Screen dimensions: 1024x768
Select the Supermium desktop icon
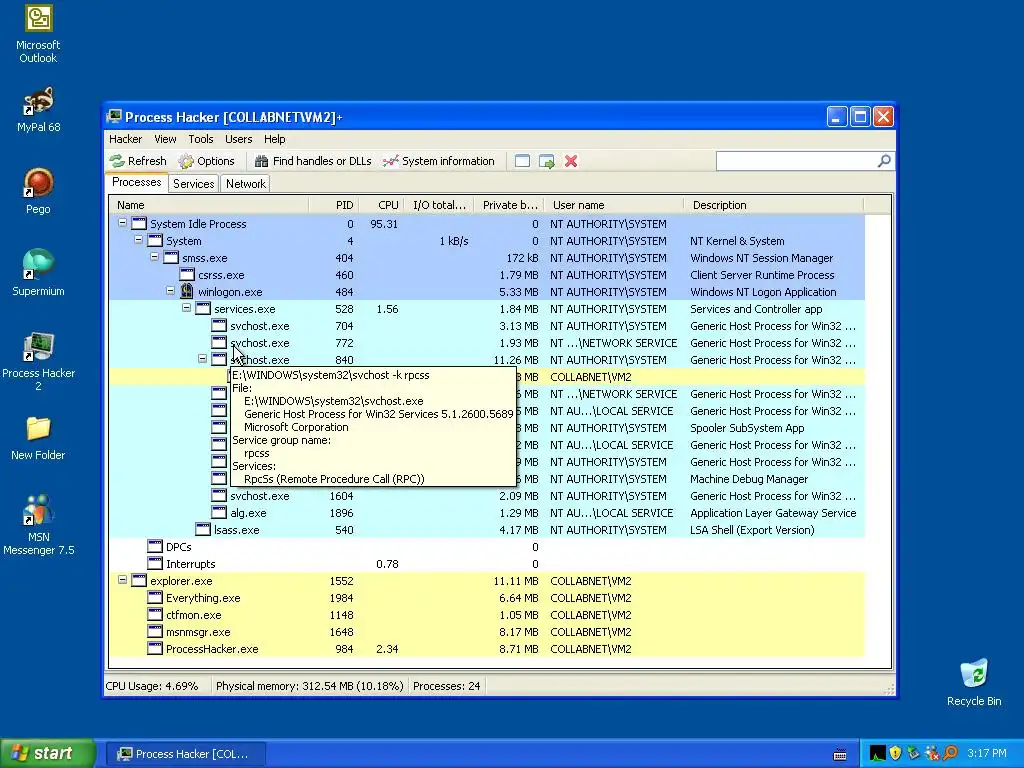[38, 274]
